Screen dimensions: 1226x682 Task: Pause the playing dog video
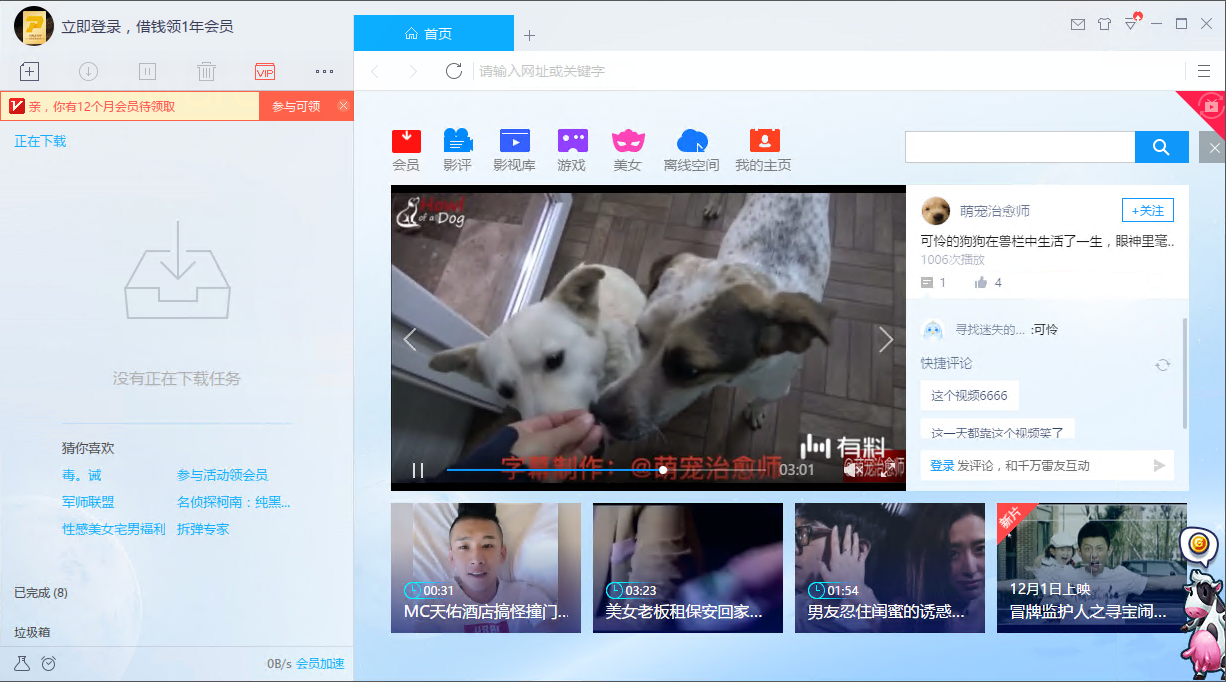tap(418, 470)
